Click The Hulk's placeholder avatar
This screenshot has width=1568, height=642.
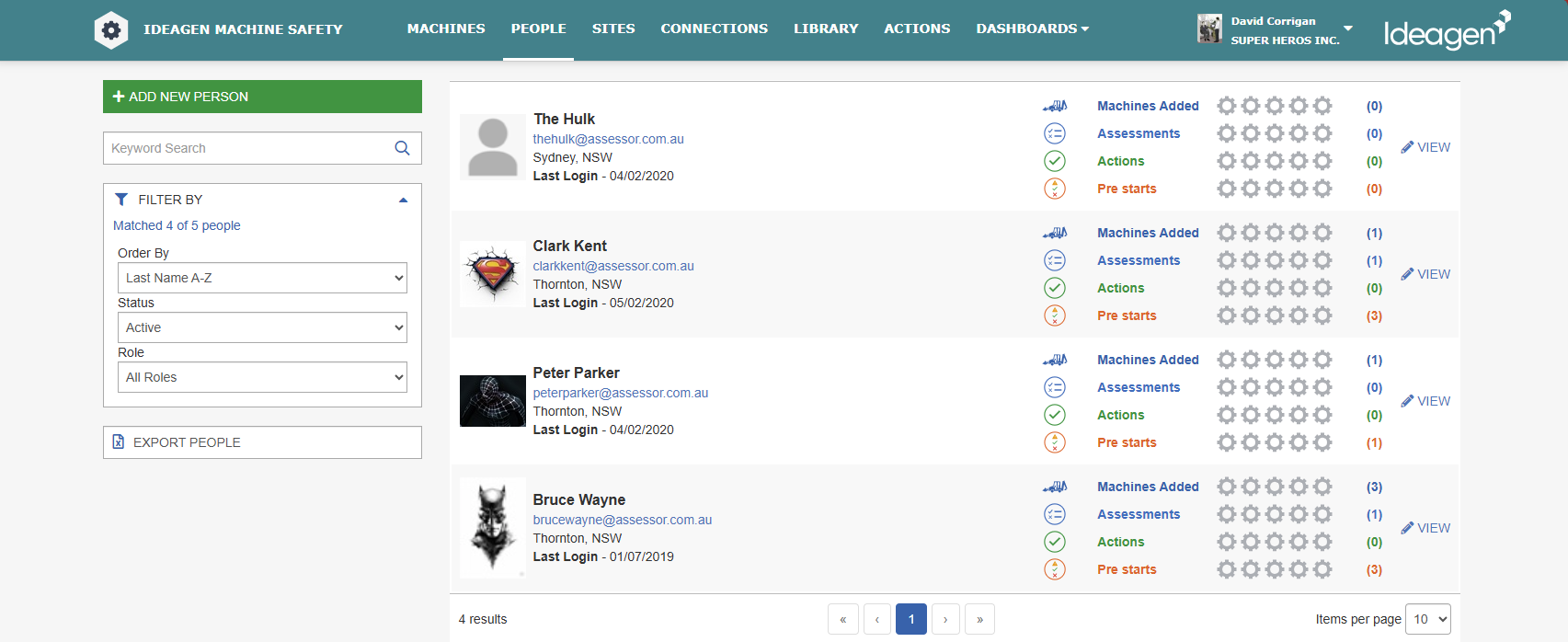point(493,147)
